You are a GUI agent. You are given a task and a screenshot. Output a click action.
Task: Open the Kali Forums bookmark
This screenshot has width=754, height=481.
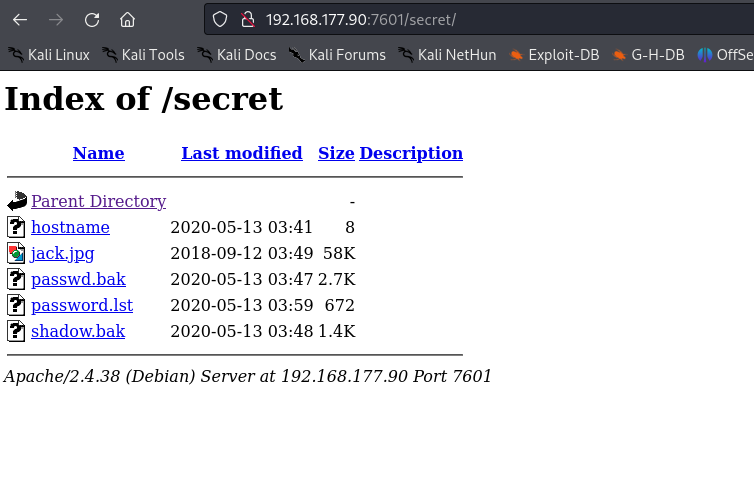point(337,55)
